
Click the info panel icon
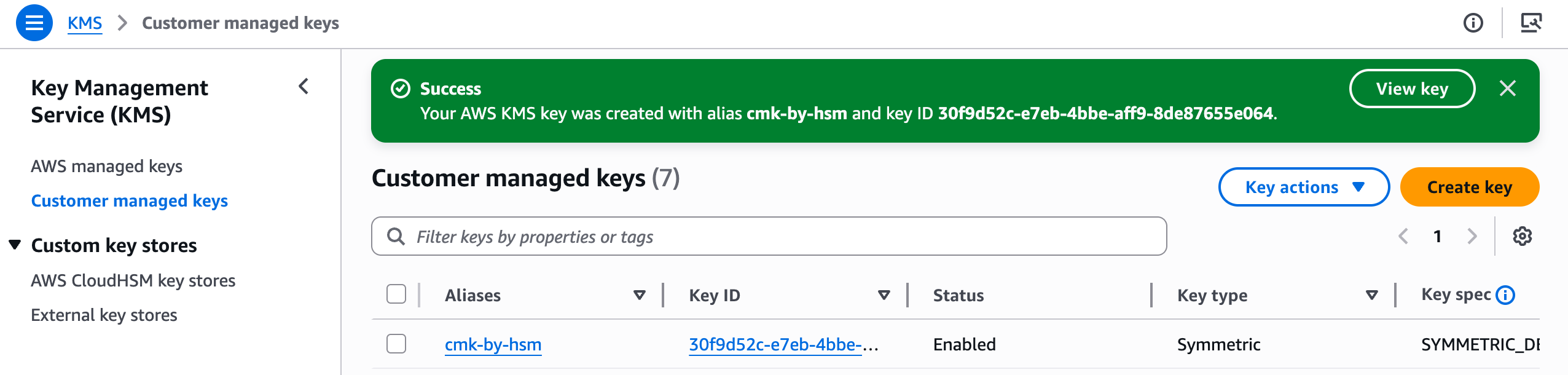pos(1473,23)
